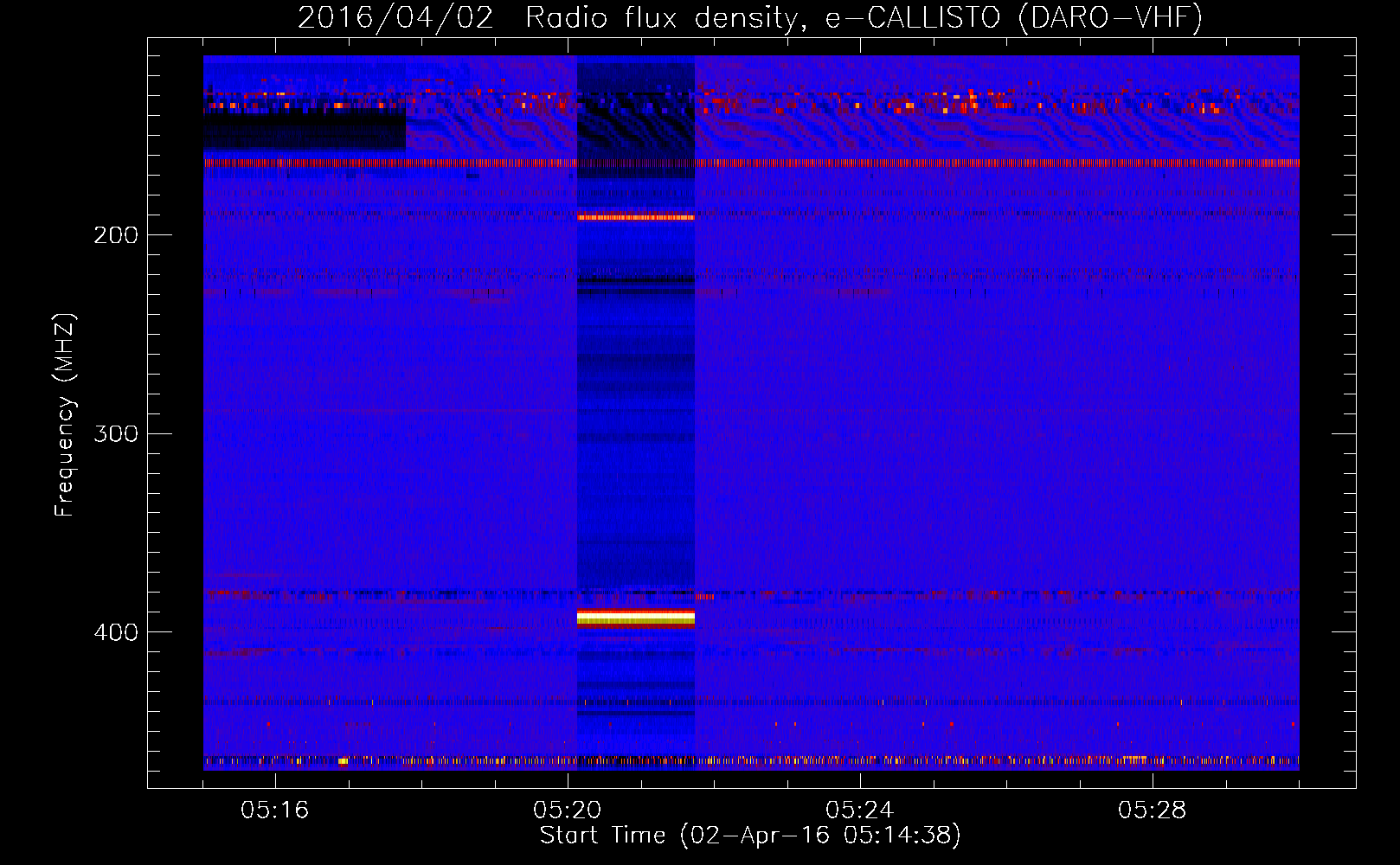
Task: Click the 05:20 time tick label
Action: (568, 811)
